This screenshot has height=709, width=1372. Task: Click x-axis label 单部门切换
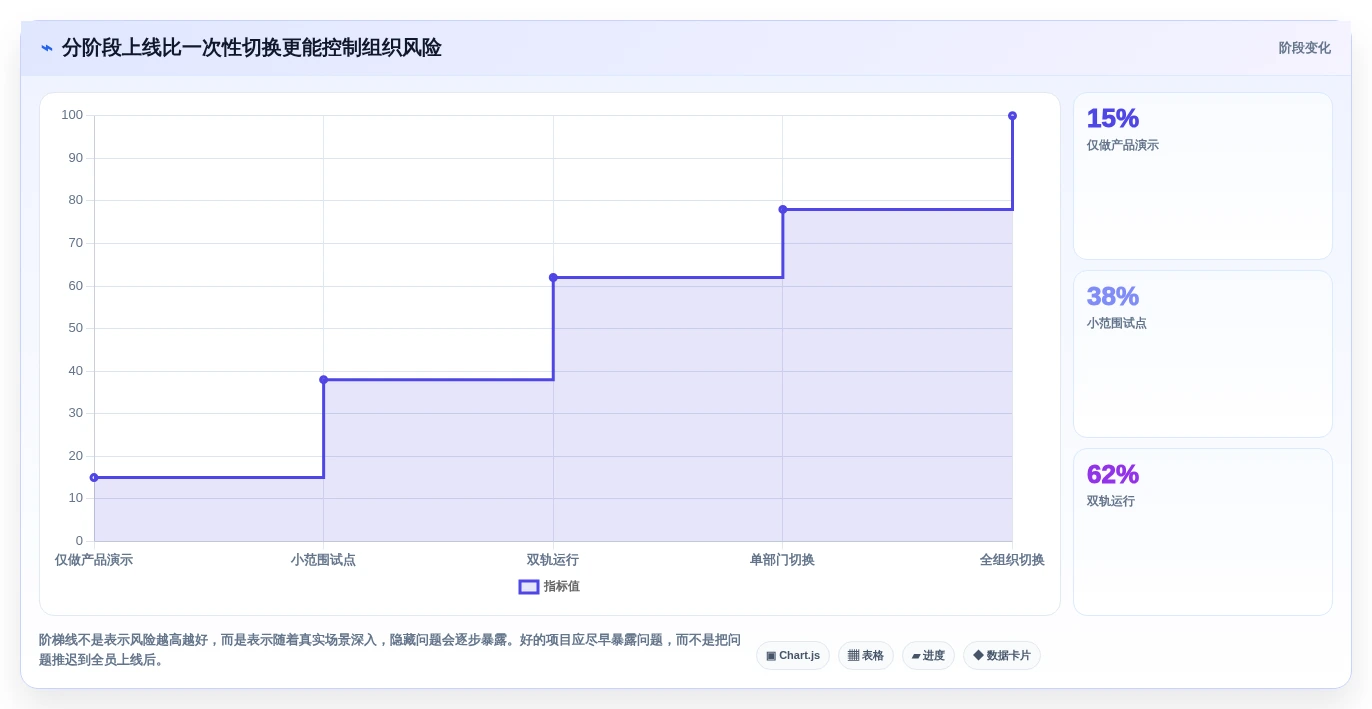782,560
